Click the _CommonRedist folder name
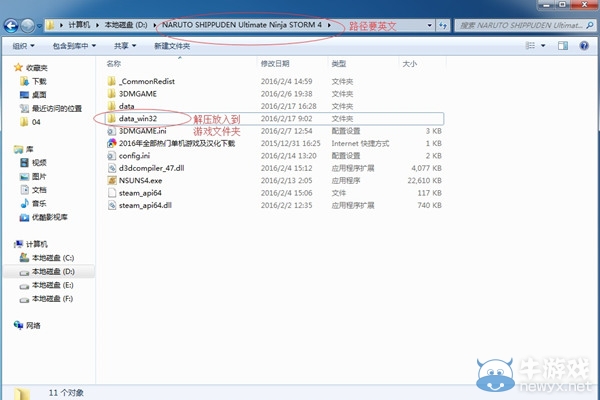This screenshot has width=600, height=400. click(x=147, y=81)
